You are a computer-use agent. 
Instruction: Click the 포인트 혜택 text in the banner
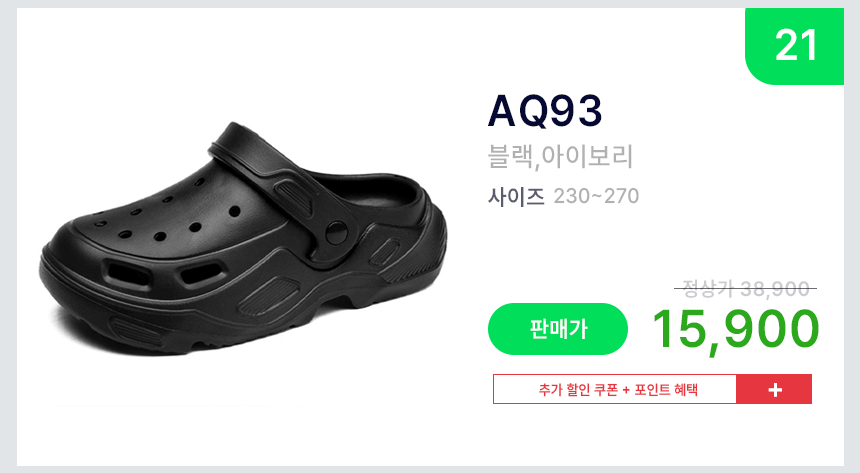666,390
